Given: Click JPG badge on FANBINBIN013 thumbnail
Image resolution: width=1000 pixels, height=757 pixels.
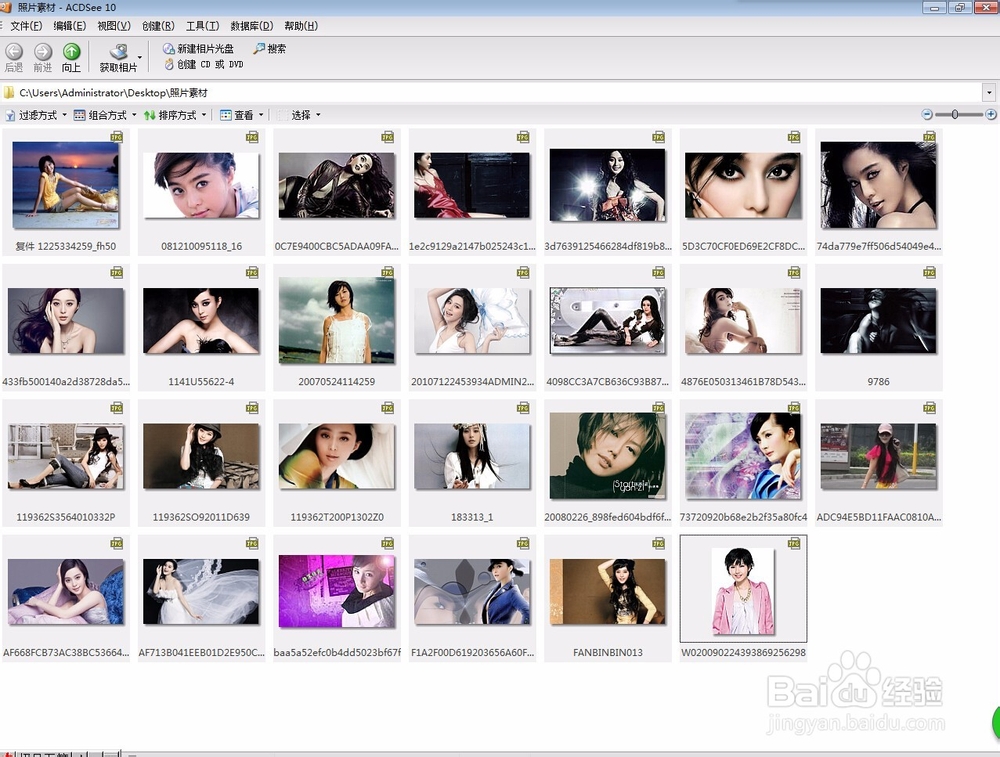Looking at the screenshot, I should coord(658,543).
